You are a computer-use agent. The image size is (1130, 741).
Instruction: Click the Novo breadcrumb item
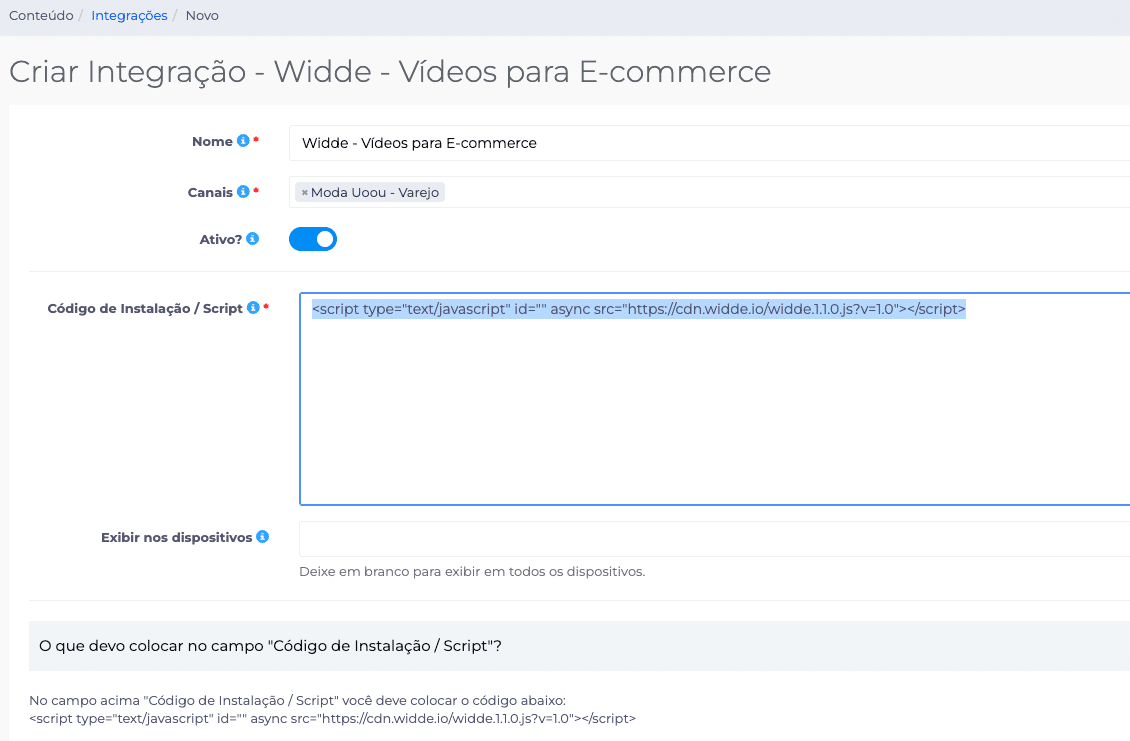pyautogui.click(x=202, y=15)
